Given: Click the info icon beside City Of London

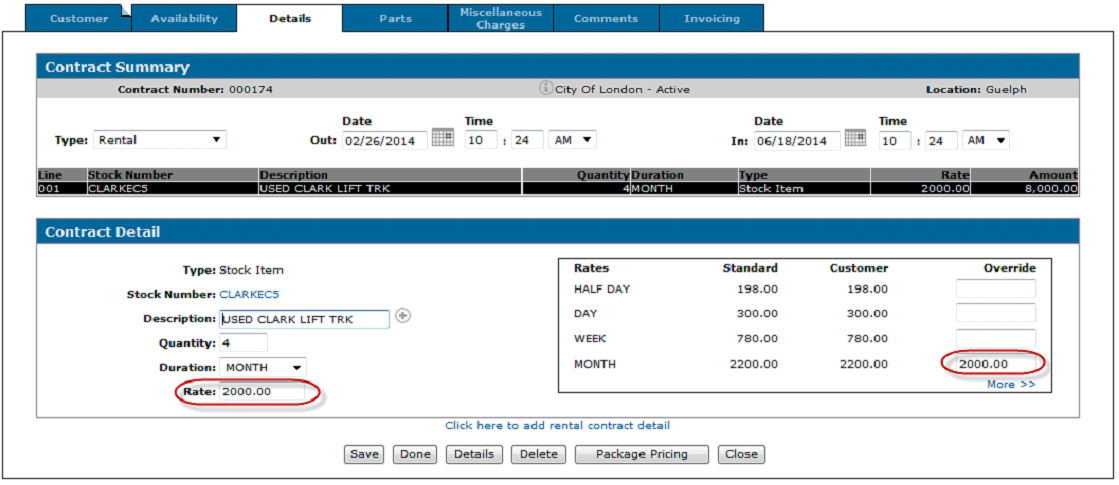Looking at the screenshot, I should pyautogui.click(x=546, y=88).
